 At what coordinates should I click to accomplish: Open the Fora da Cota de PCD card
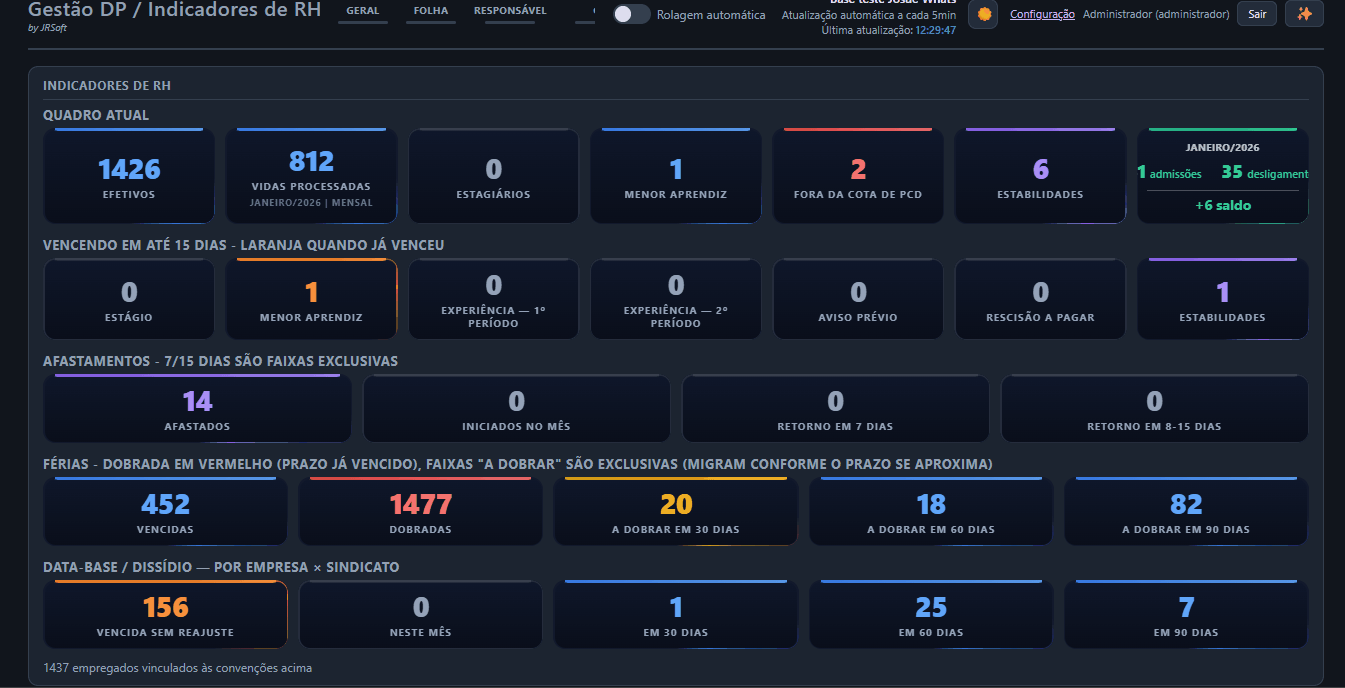coord(858,175)
